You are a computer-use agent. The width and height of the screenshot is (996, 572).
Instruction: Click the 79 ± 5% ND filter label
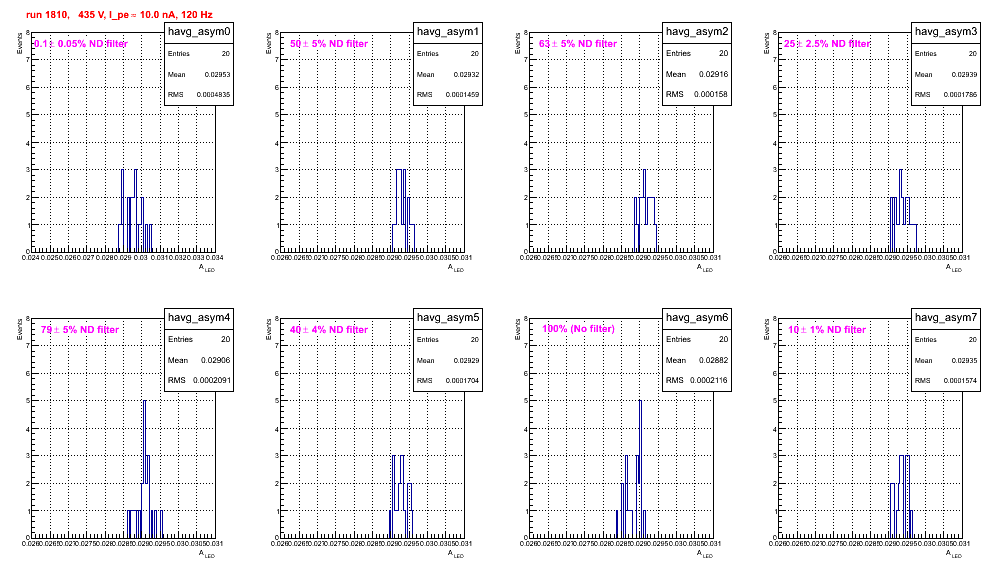point(80,330)
